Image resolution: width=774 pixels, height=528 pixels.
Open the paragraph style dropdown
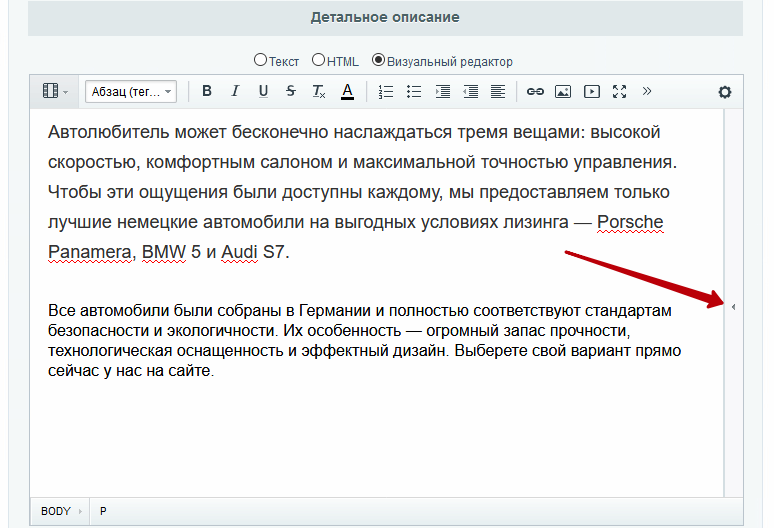[x=131, y=92]
